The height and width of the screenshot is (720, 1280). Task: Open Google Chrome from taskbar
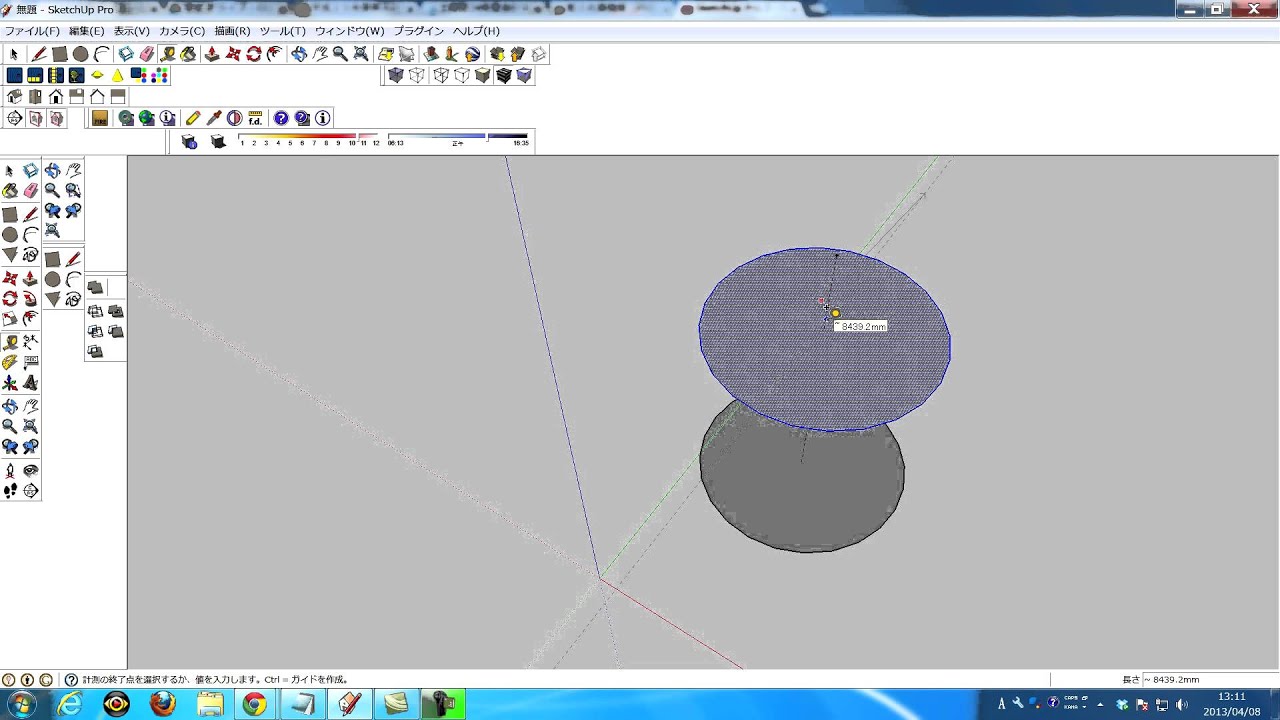click(254, 704)
